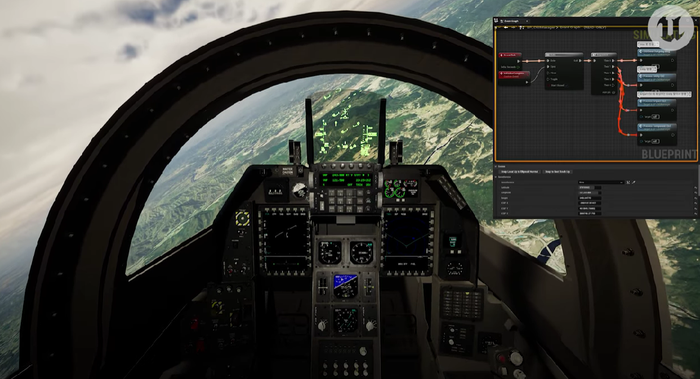Click Snap to East South Up button
Screen dimensions: 700x379
(x=558, y=171)
